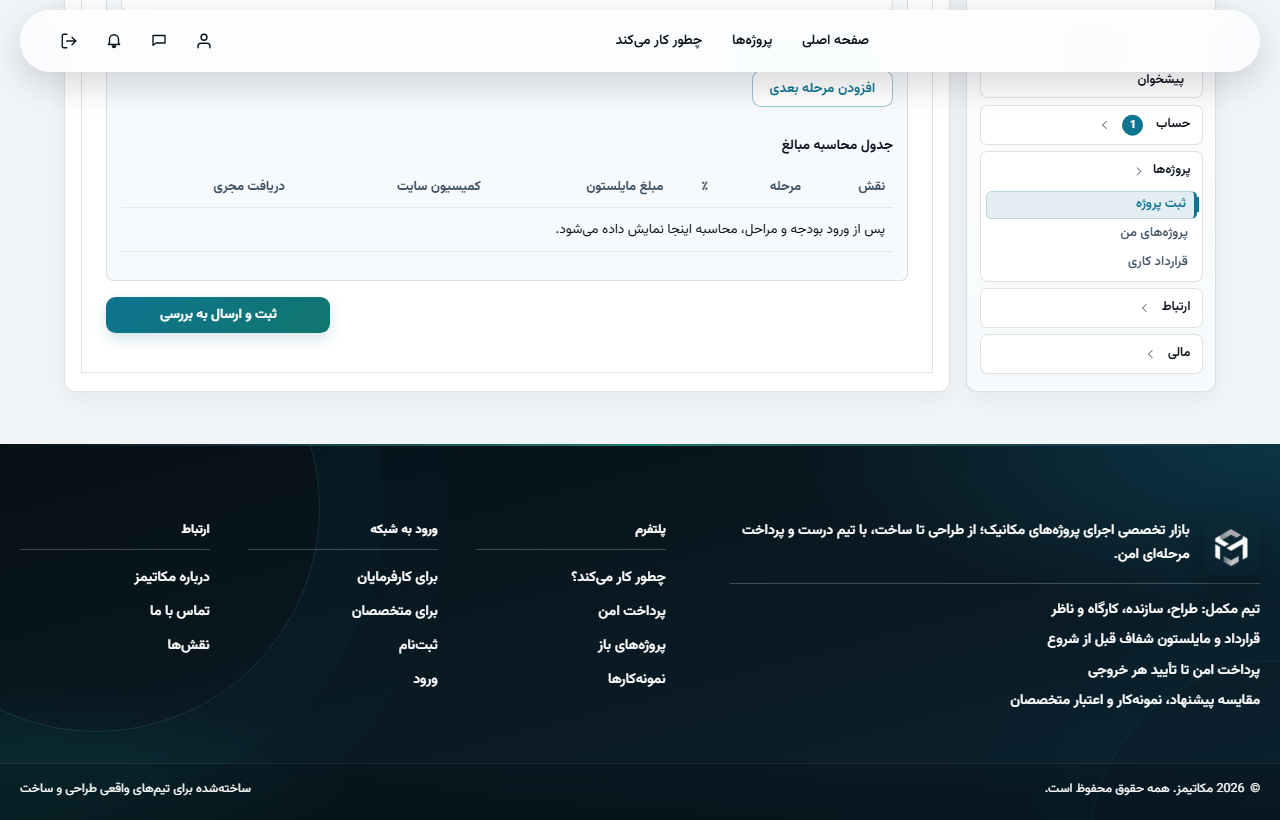The width and height of the screenshot is (1280, 820).
Task: Open the user profile icon
Action: 204,41
